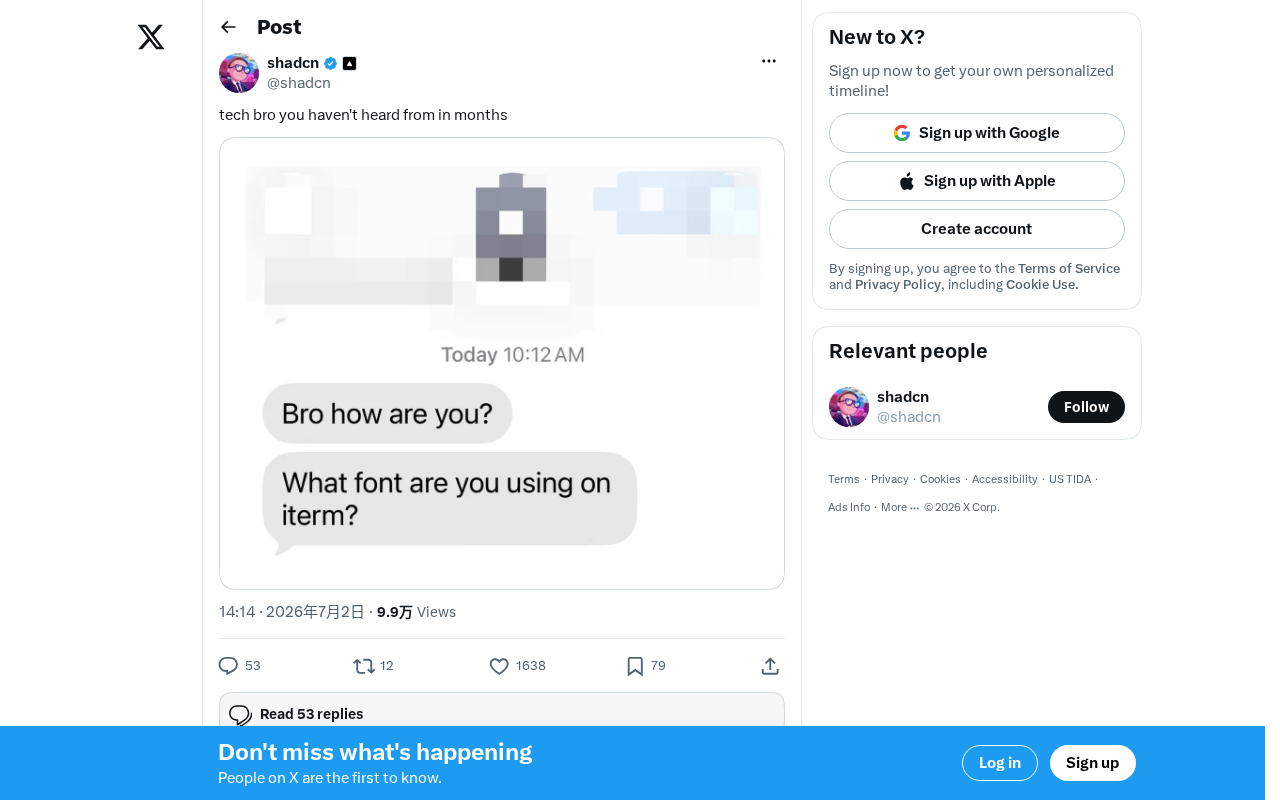This screenshot has width=1280, height=800.
Task: Click the affiliate badge next to shadcn
Action: coord(349,63)
